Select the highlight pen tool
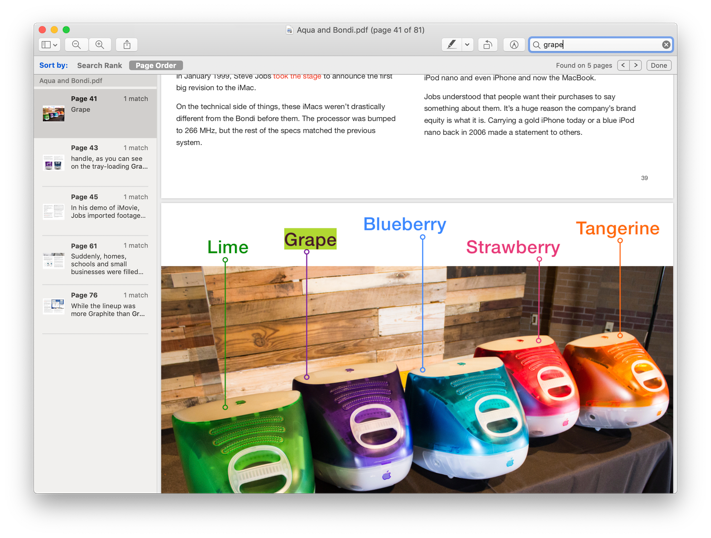The width and height of the screenshot is (711, 538). coord(452,44)
